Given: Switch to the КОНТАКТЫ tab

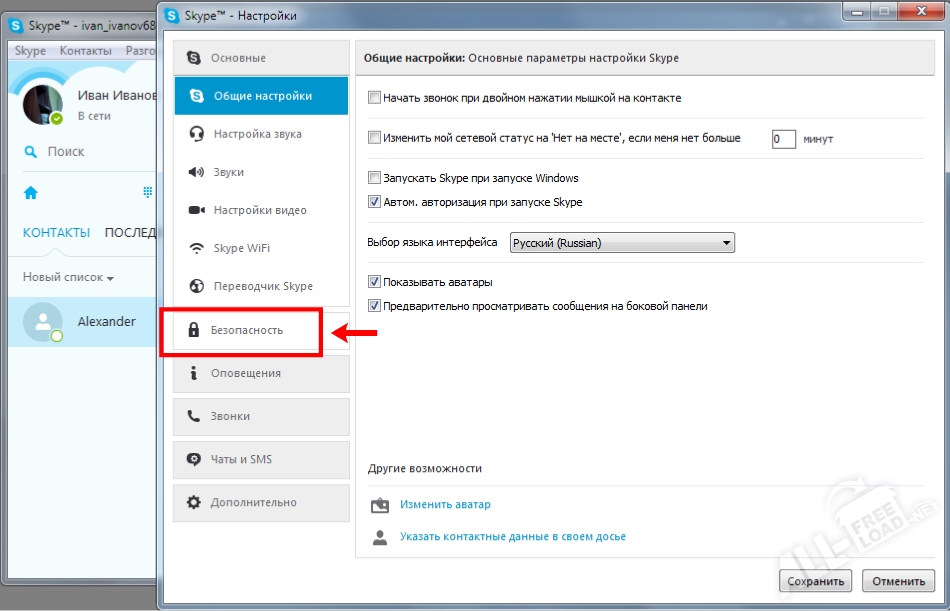Looking at the screenshot, I should 56,233.
